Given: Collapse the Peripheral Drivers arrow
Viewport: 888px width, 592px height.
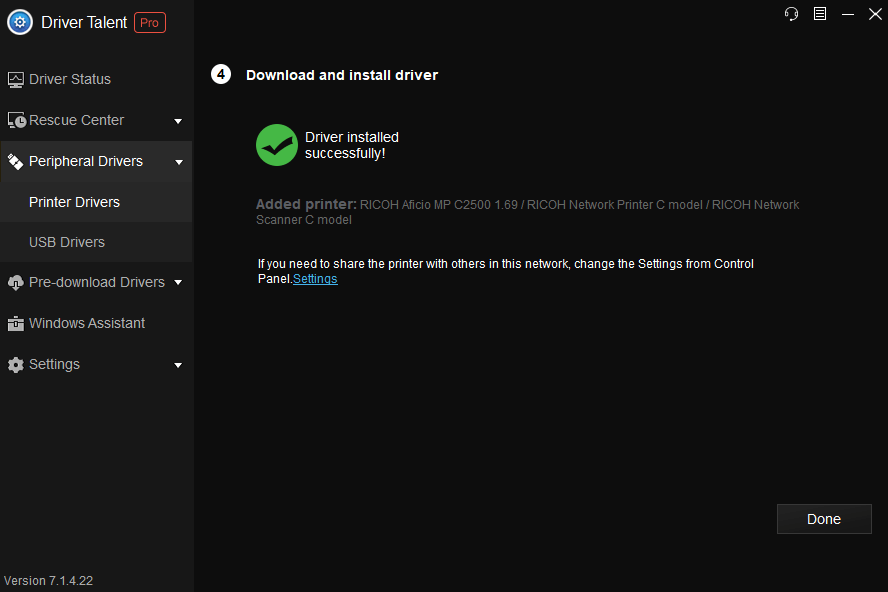Looking at the screenshot, I should tap(179, 163).
